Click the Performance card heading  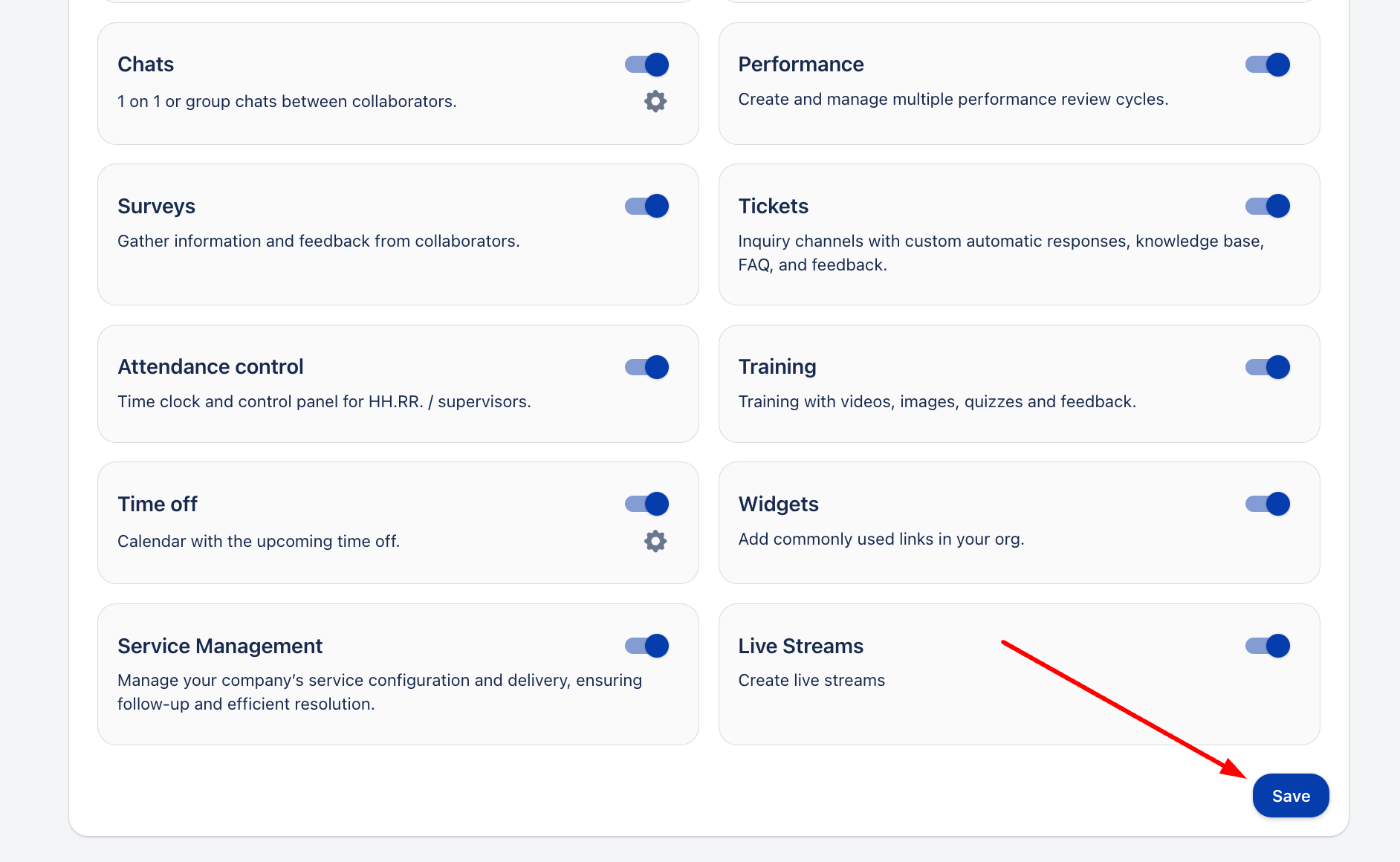(800, 65)
